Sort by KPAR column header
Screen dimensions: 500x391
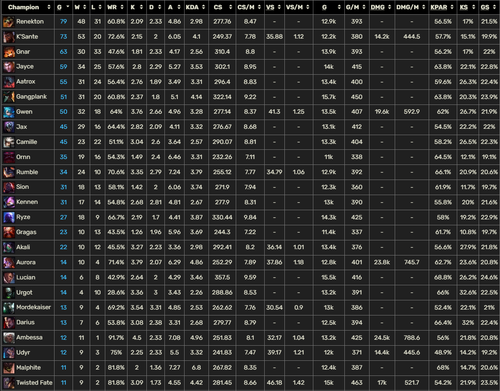(x=442, y=7)
